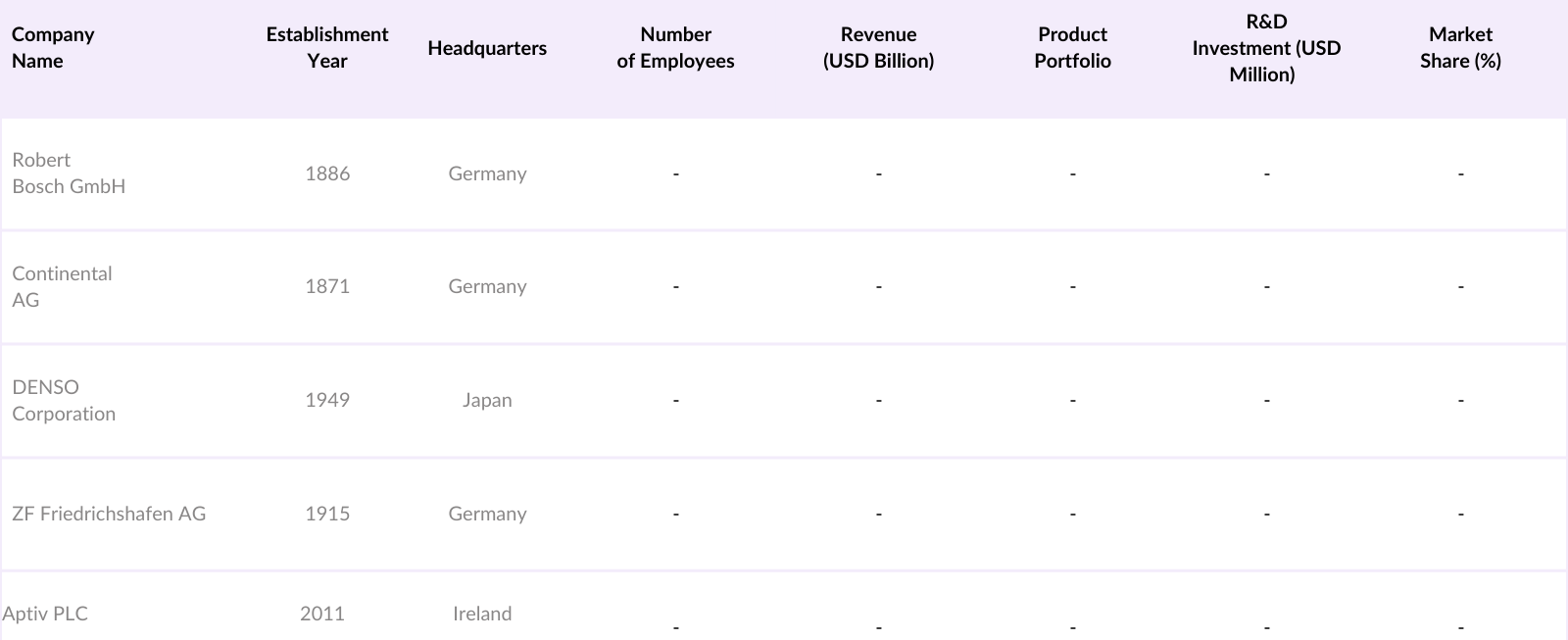
Task: Click the DENSO Corporation cell
Action: (64, 400)
